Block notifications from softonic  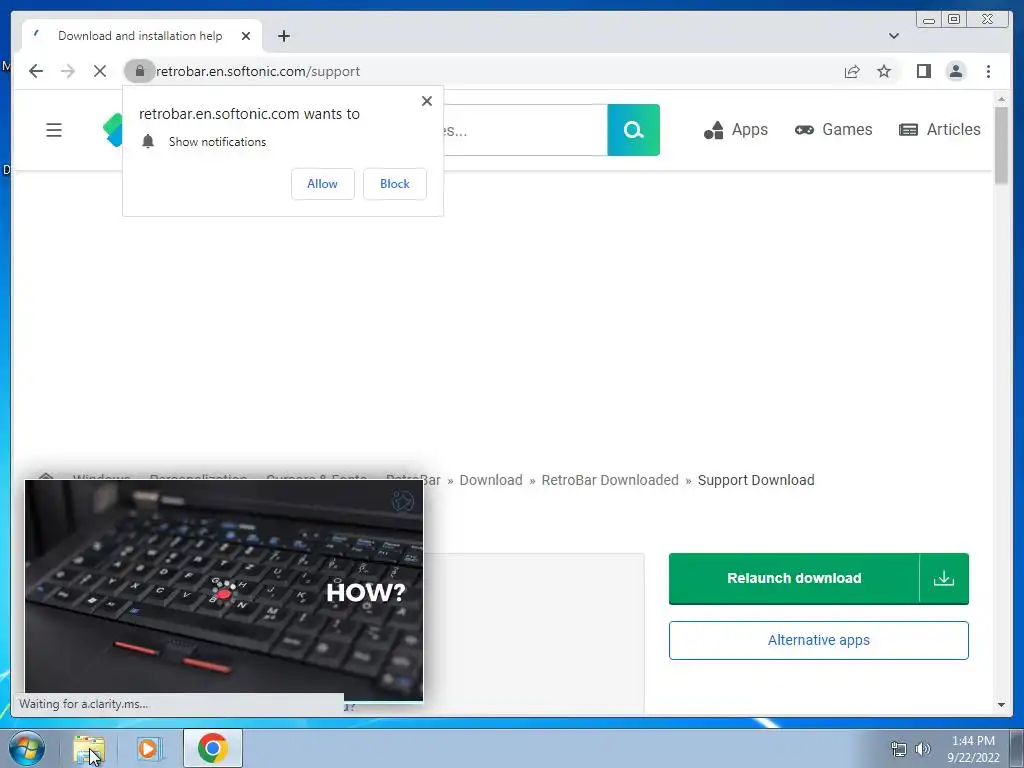pos(394,184)
